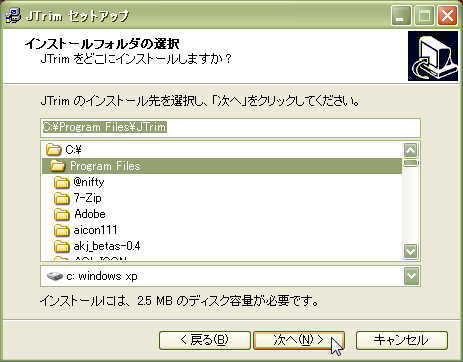Minimize the JTrim setup window
Viewport: 463px width, 362px height.
point(401,16)
